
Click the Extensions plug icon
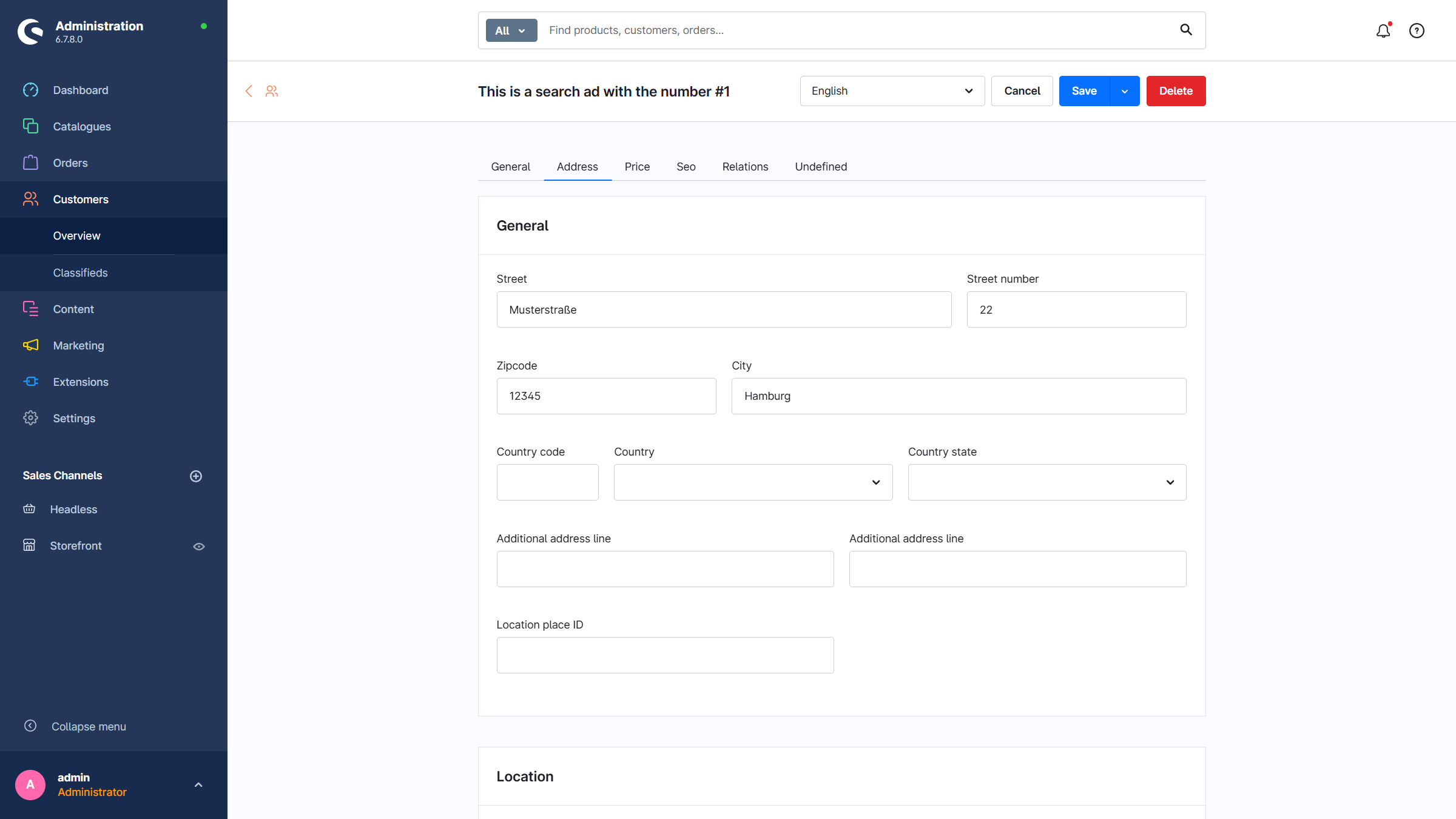click(x=30, y=382)
